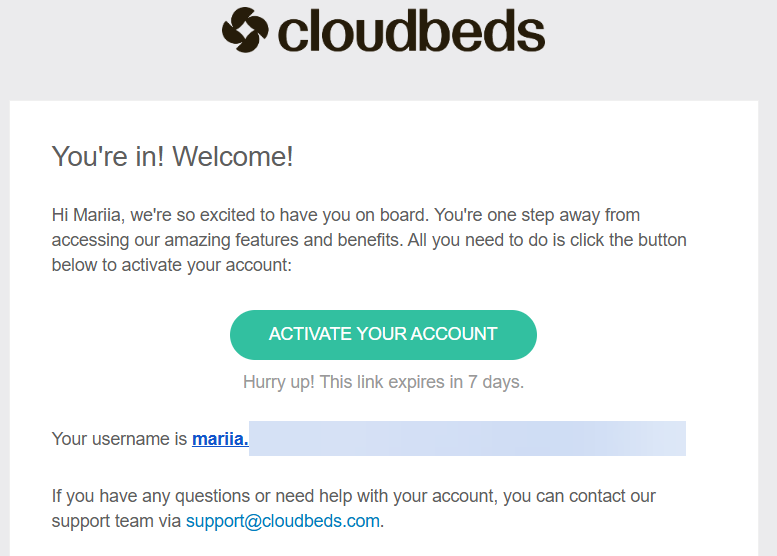Open the support@cloudbeds.com email link
Viewport: 777px width, 556px height.
pos(283,521)
